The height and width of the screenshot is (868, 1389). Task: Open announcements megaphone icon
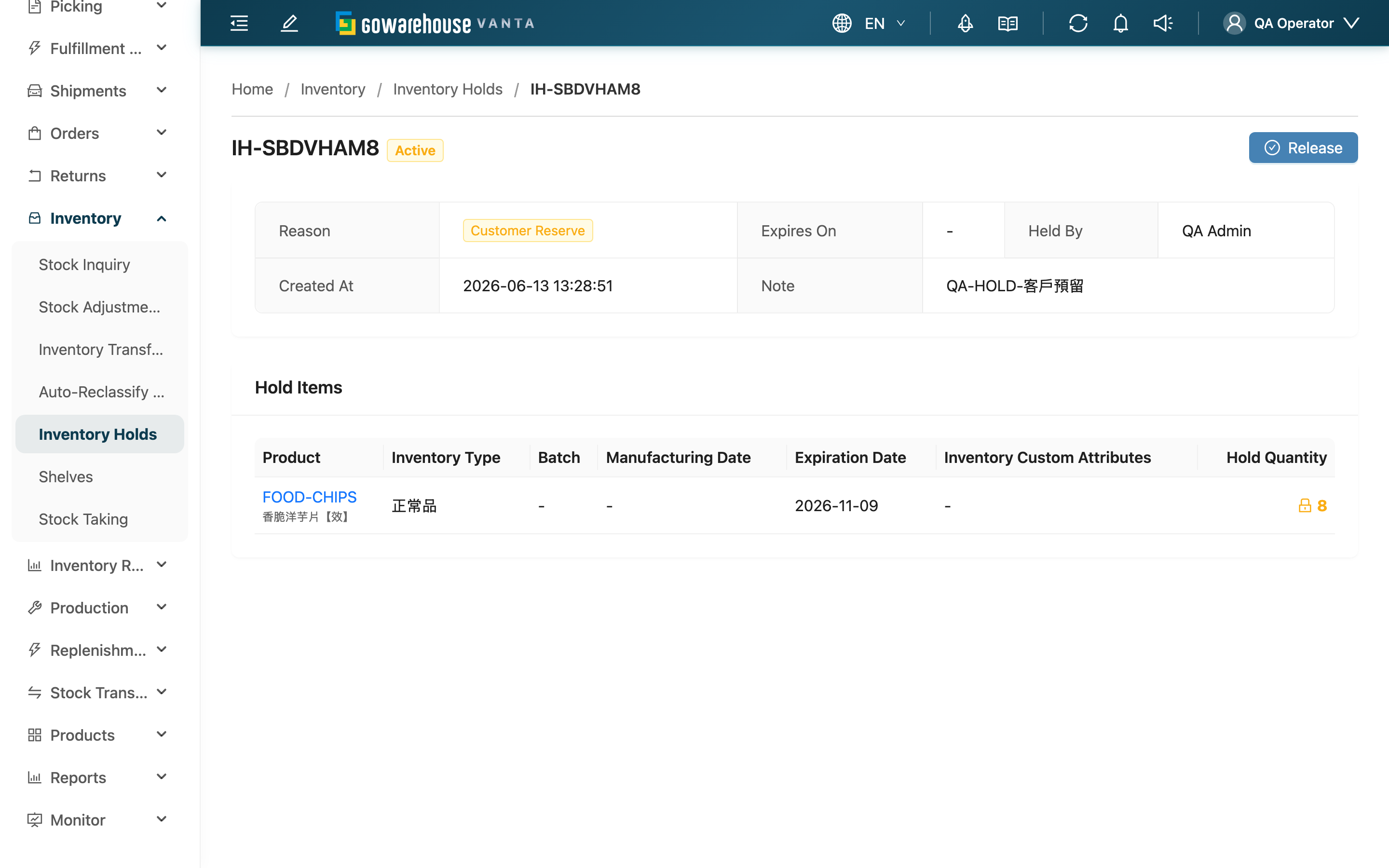pos(1163,24)
